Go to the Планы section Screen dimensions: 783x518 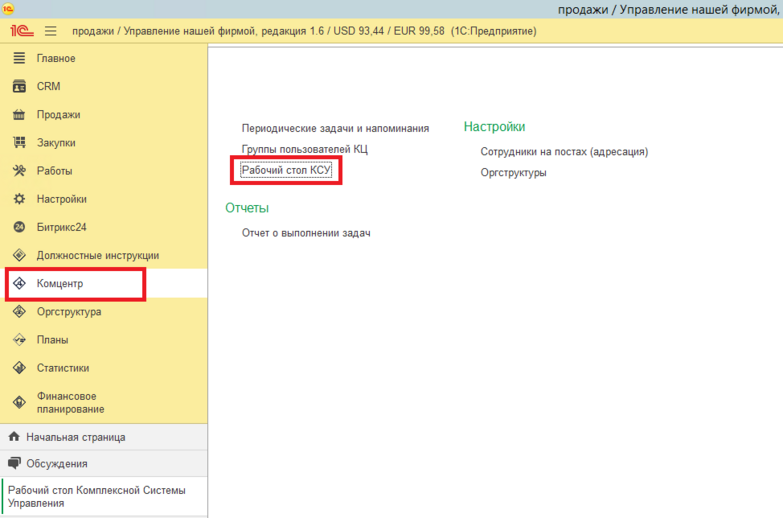tap(103, 340)
